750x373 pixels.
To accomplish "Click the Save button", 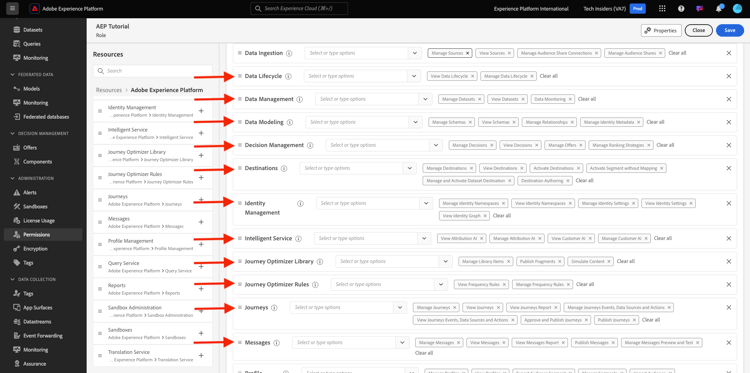I will point(729,30).
